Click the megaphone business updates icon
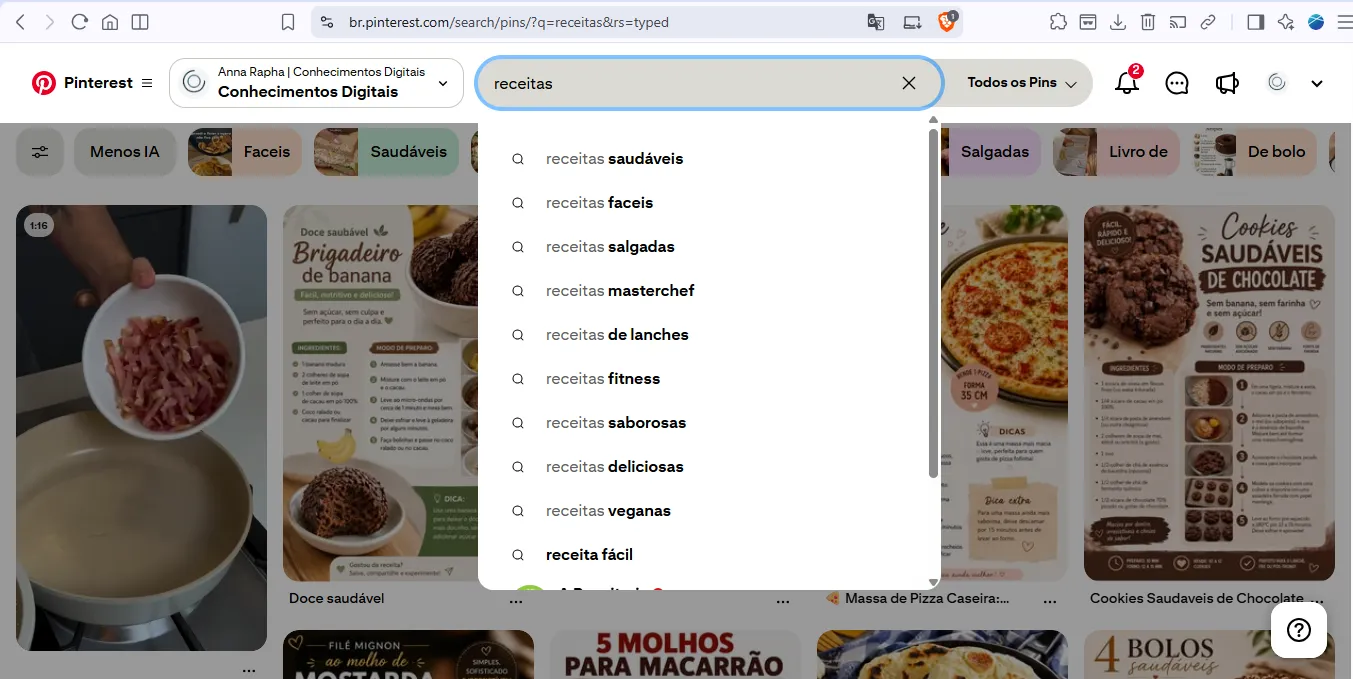The height and width of the screenshot is (679, 1353). [x=1227, y=83]
